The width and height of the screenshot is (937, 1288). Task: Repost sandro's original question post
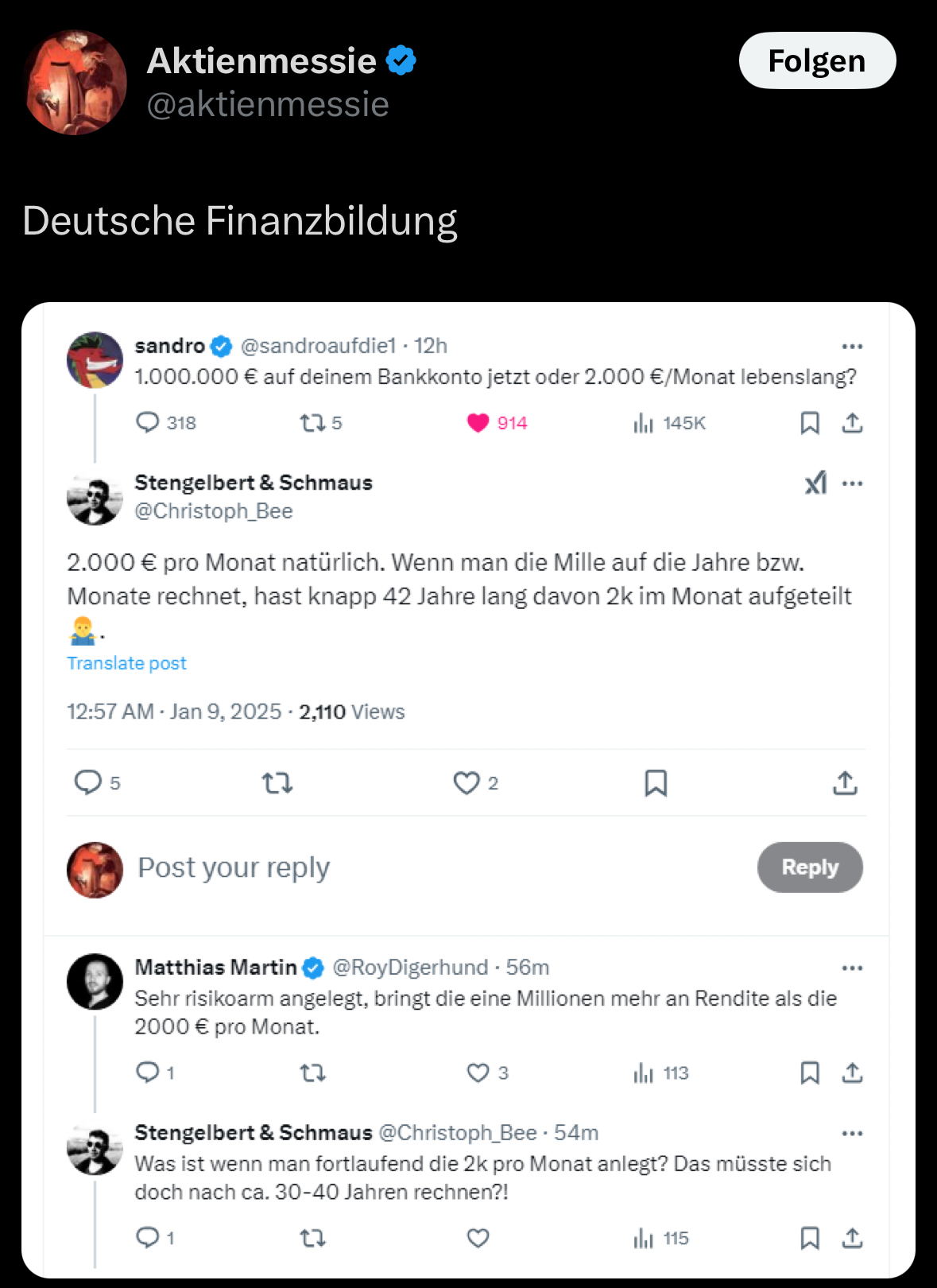311,423
